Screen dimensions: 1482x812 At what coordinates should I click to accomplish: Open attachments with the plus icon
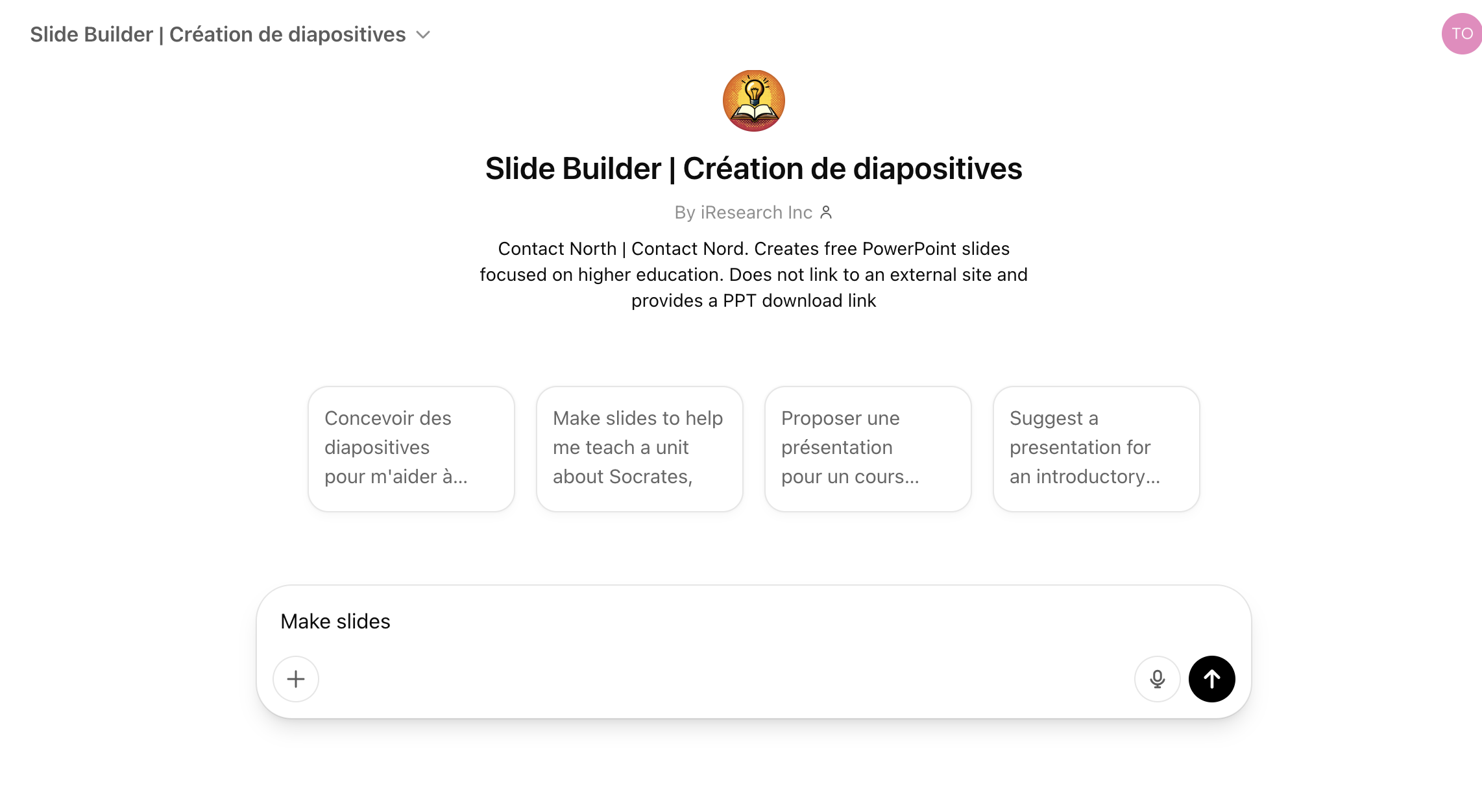coord(296,679)
